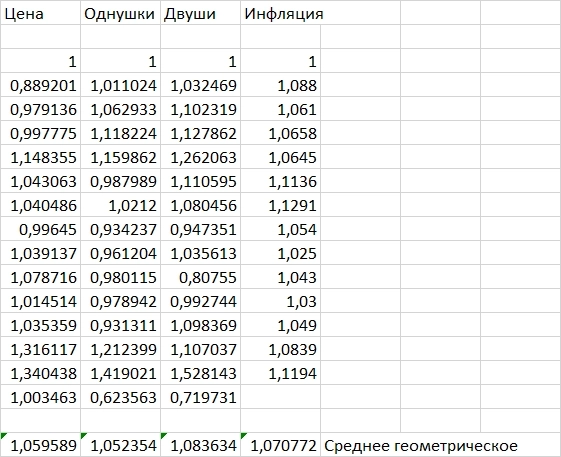The image size is (561, 457).
Task: Click value 1,049
Action: click(x=297, y=325)
